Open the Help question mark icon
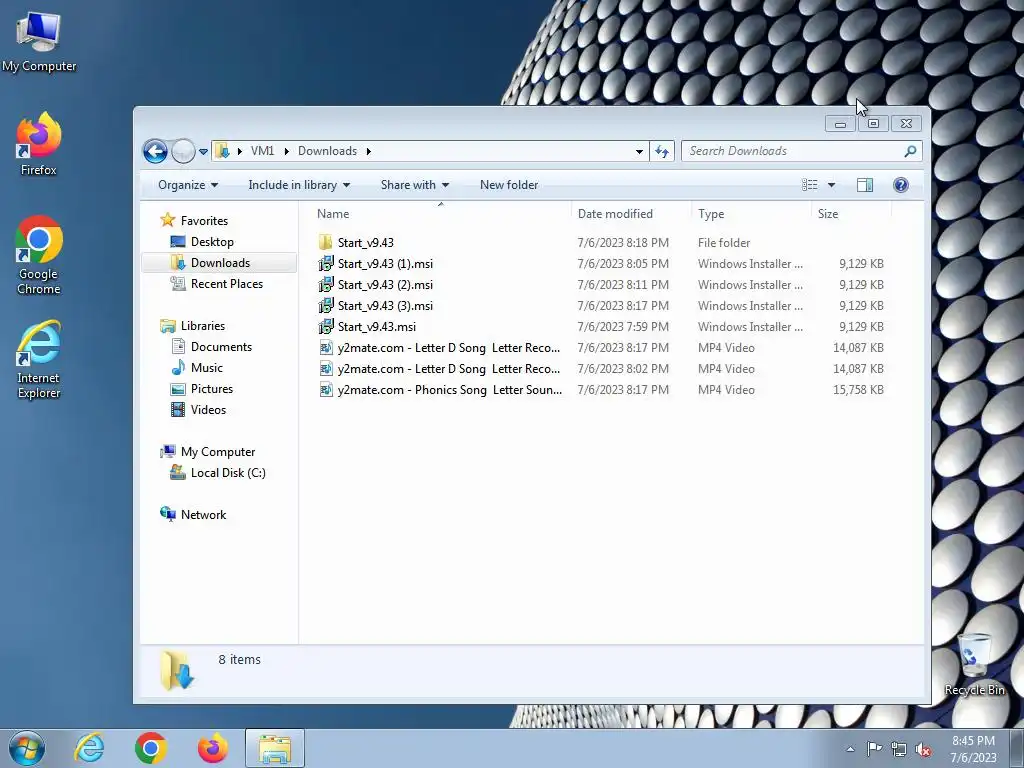The image size is (1024, 768). (901, 185)
